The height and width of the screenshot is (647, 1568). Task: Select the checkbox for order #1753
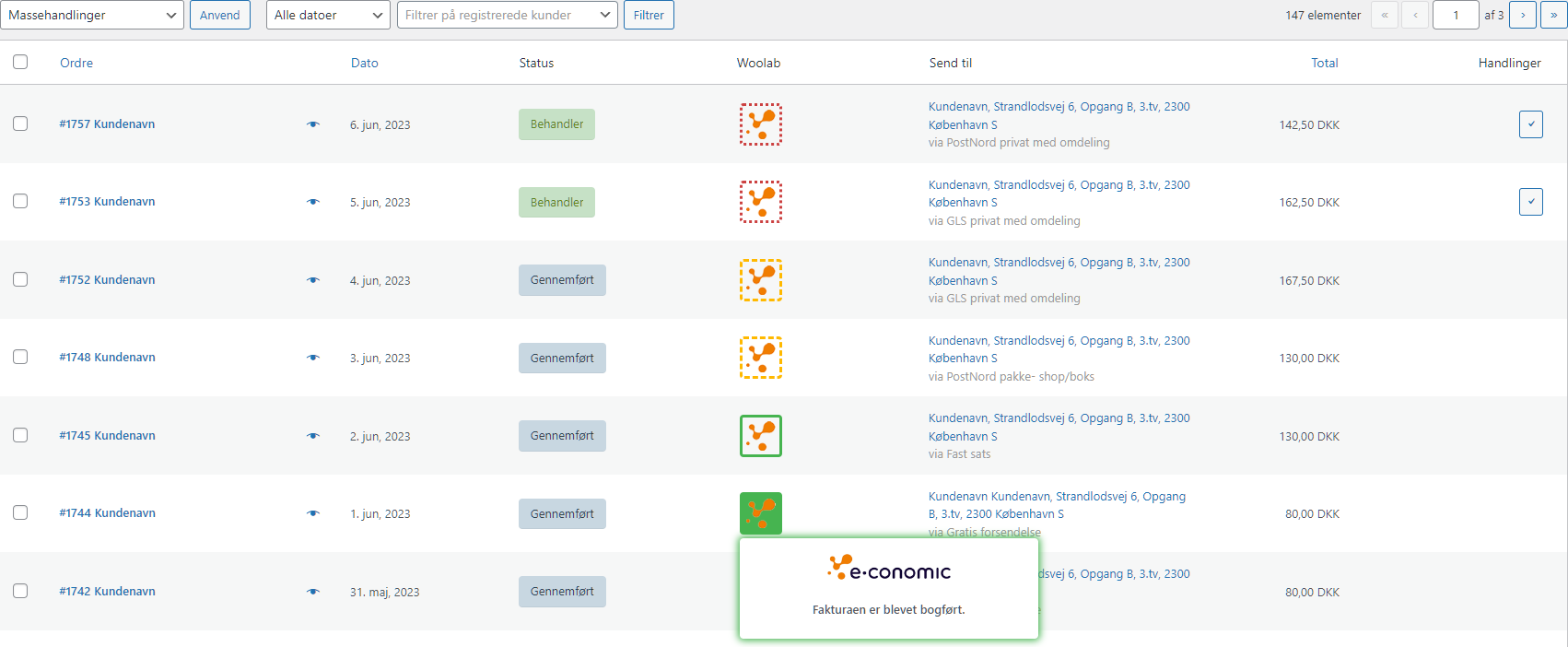pyautogui.click(x=20, y=201)
